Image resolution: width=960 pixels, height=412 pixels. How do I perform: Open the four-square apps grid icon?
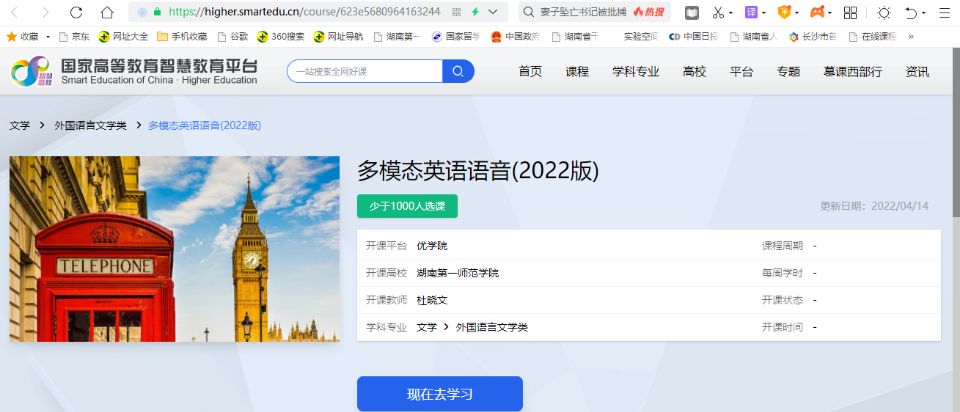point(850,12)
